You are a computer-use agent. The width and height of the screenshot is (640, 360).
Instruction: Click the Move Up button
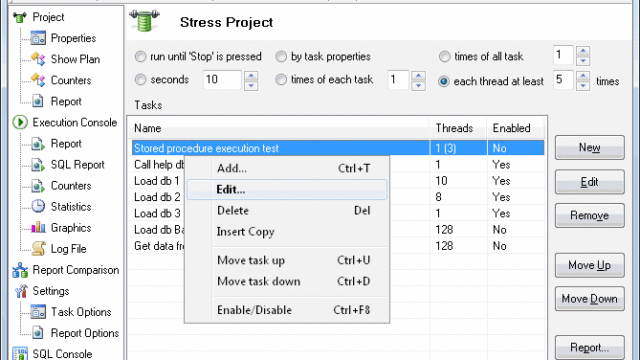click(589, 265)
